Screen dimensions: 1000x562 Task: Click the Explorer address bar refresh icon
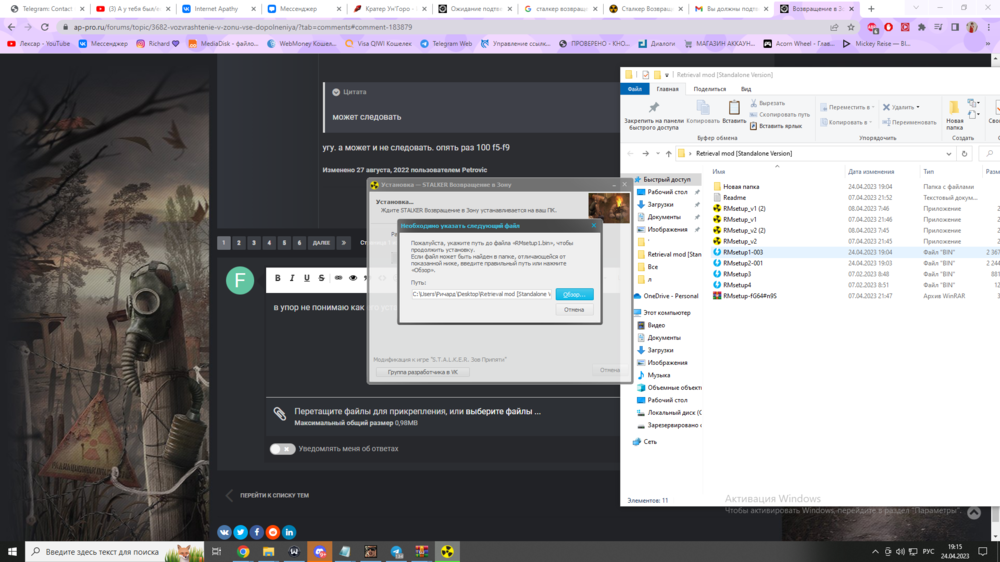964,154
